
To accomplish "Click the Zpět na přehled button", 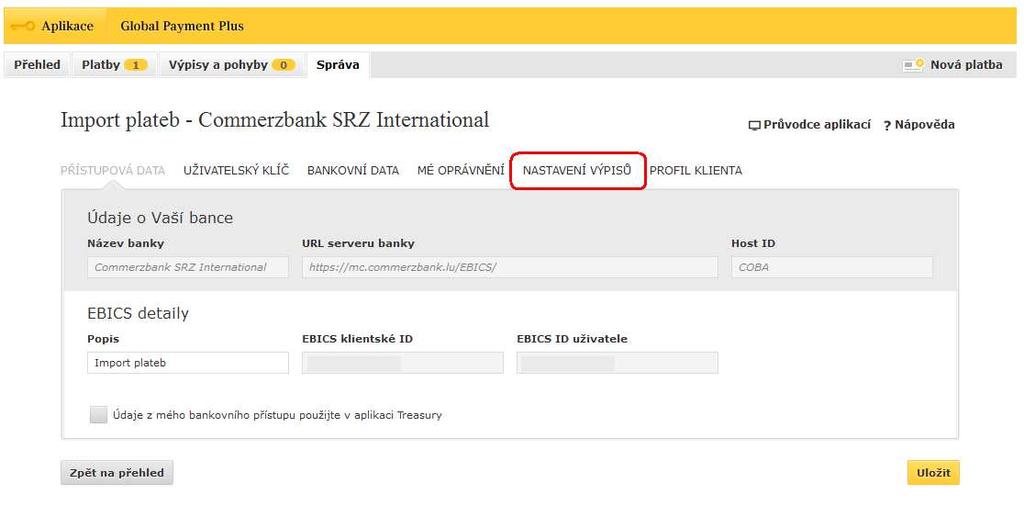I will 117,473.
